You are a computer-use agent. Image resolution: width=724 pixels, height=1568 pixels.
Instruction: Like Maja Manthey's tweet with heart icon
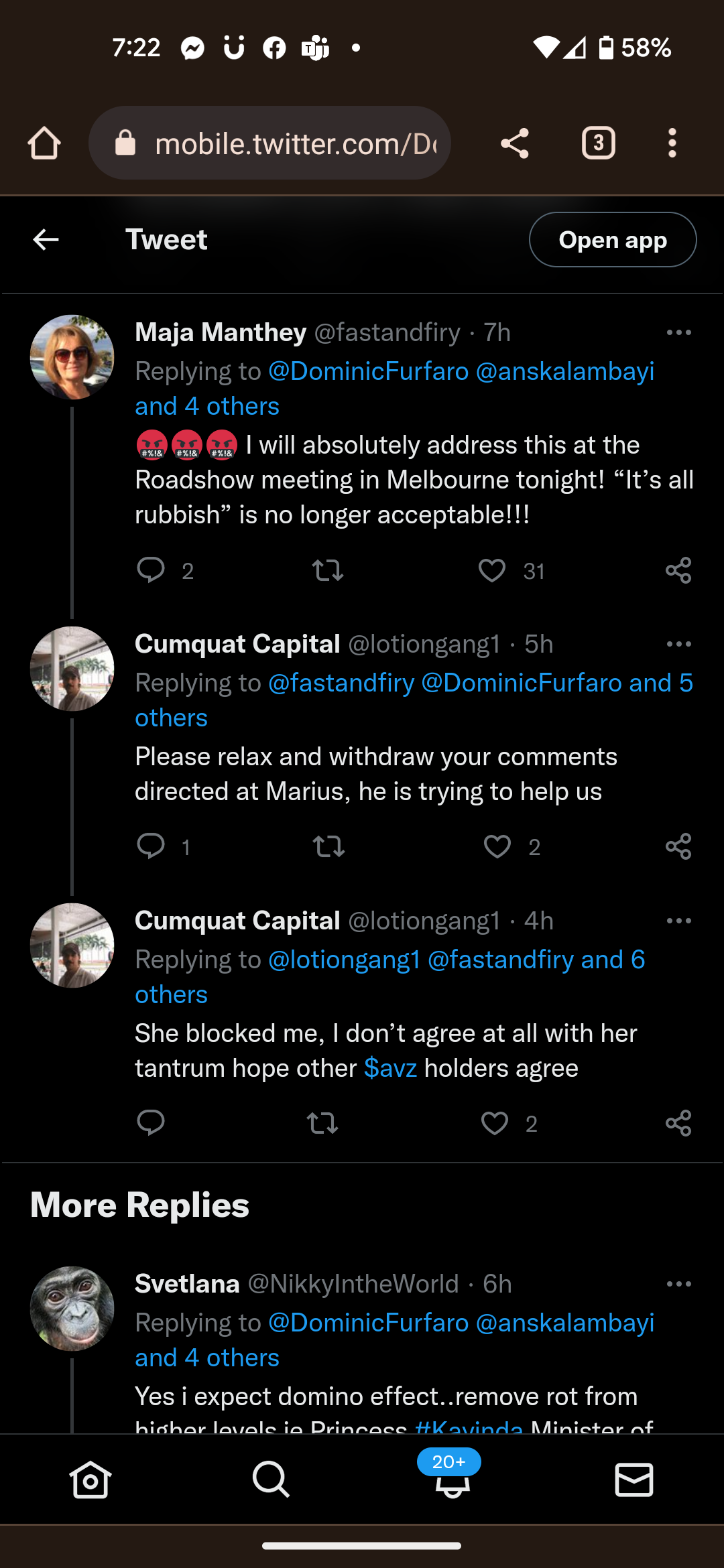(x=492, y=570)
